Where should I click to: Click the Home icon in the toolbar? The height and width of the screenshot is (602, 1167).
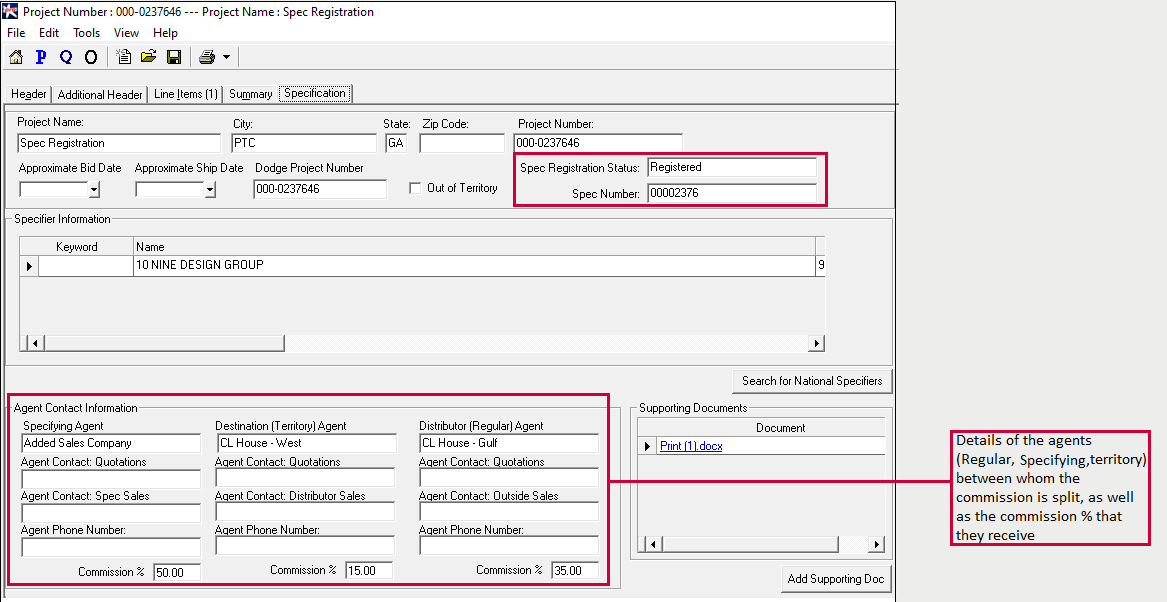click(16, 57)
